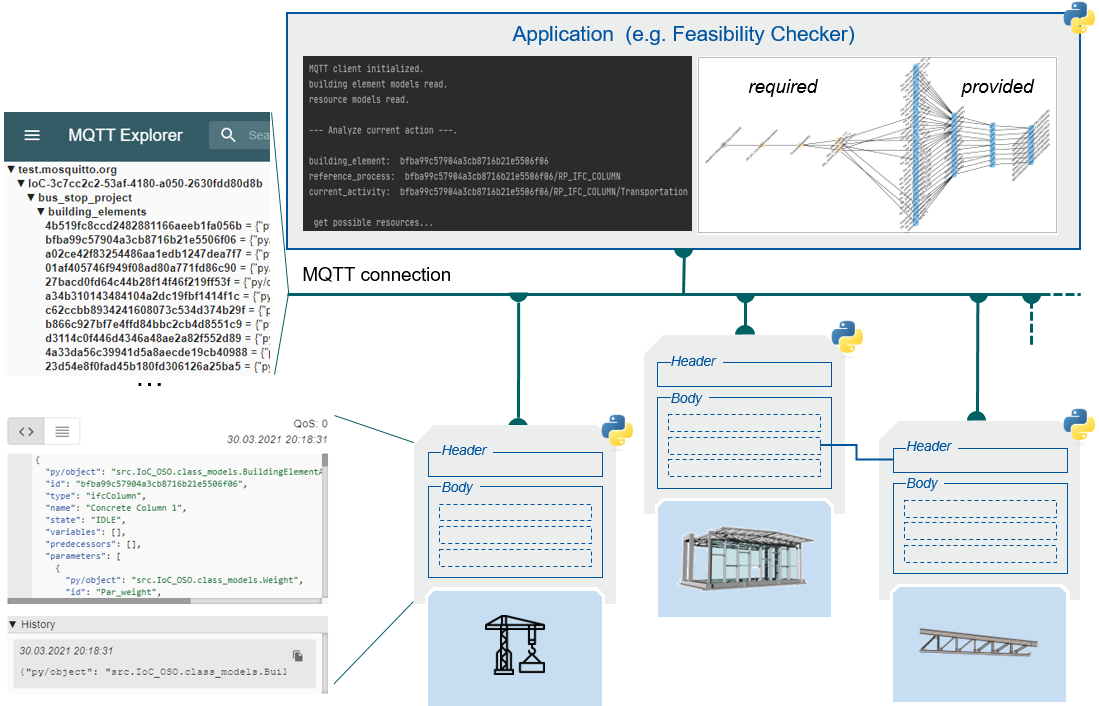
Task: Collapse the IoC-3c7cc2c2 topic node
Action: pos(21,184)
